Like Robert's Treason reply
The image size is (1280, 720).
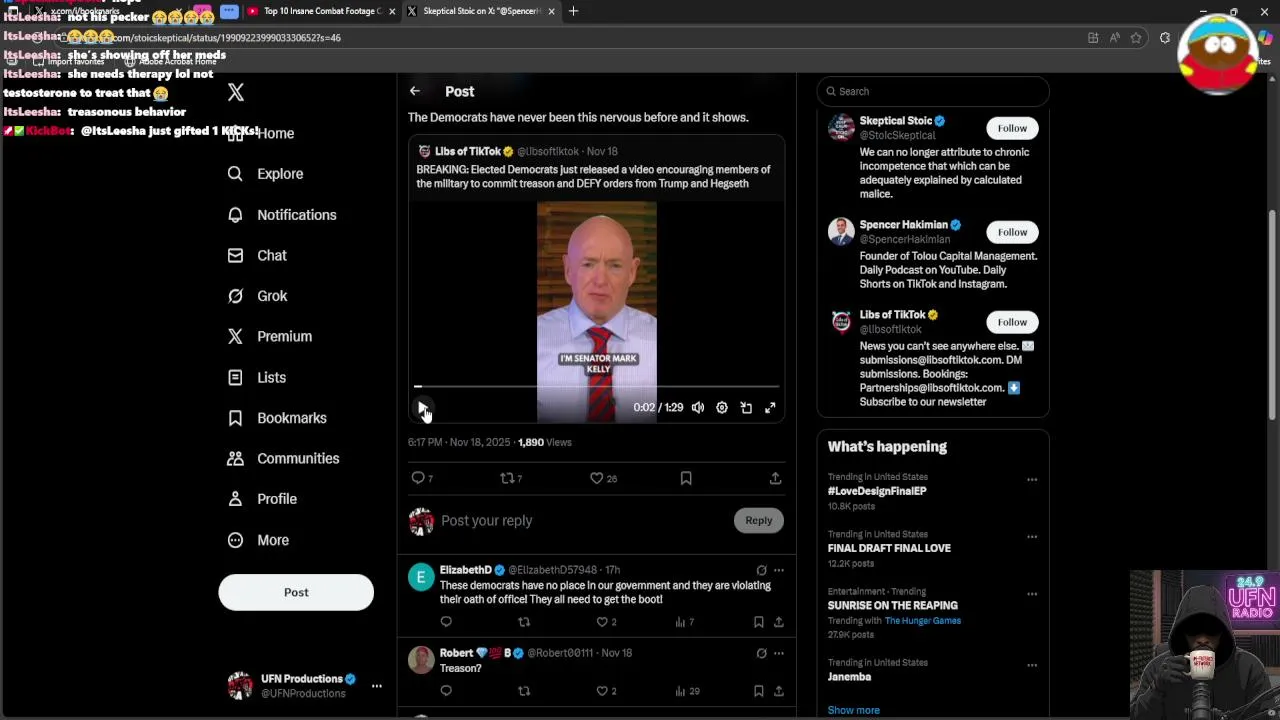pyautogui.click(x=606, y=691)
